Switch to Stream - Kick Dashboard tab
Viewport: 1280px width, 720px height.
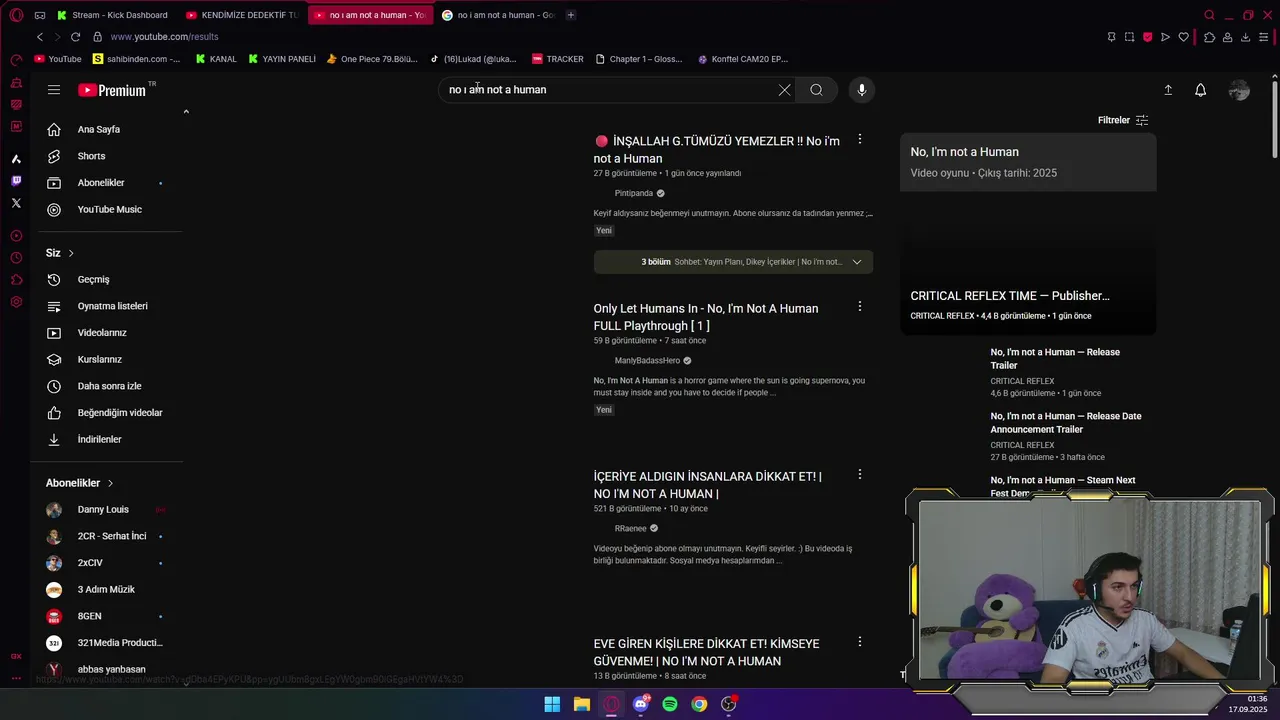(x=112, y=15)
